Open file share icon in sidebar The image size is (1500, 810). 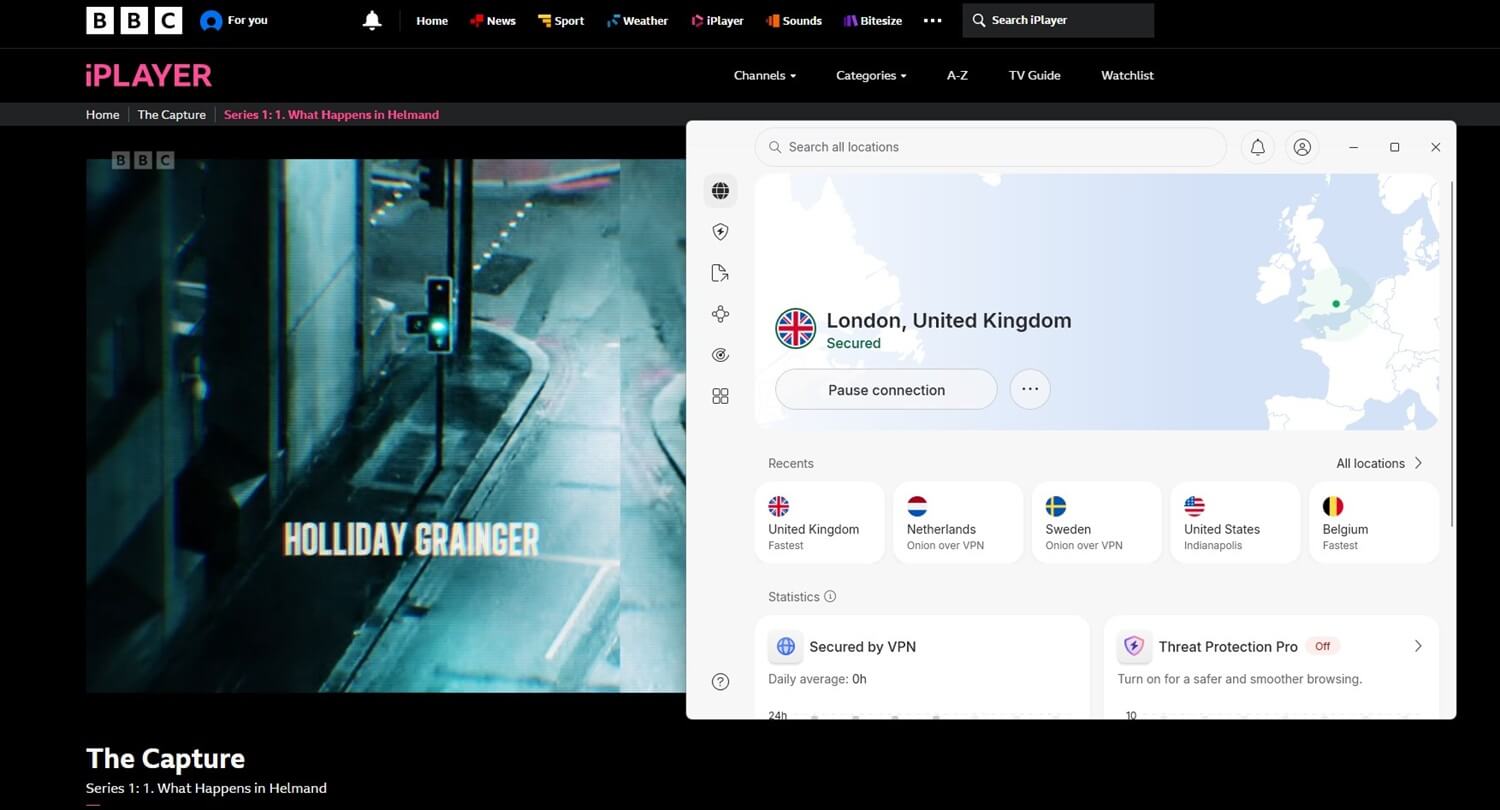[x=720, y=273]
